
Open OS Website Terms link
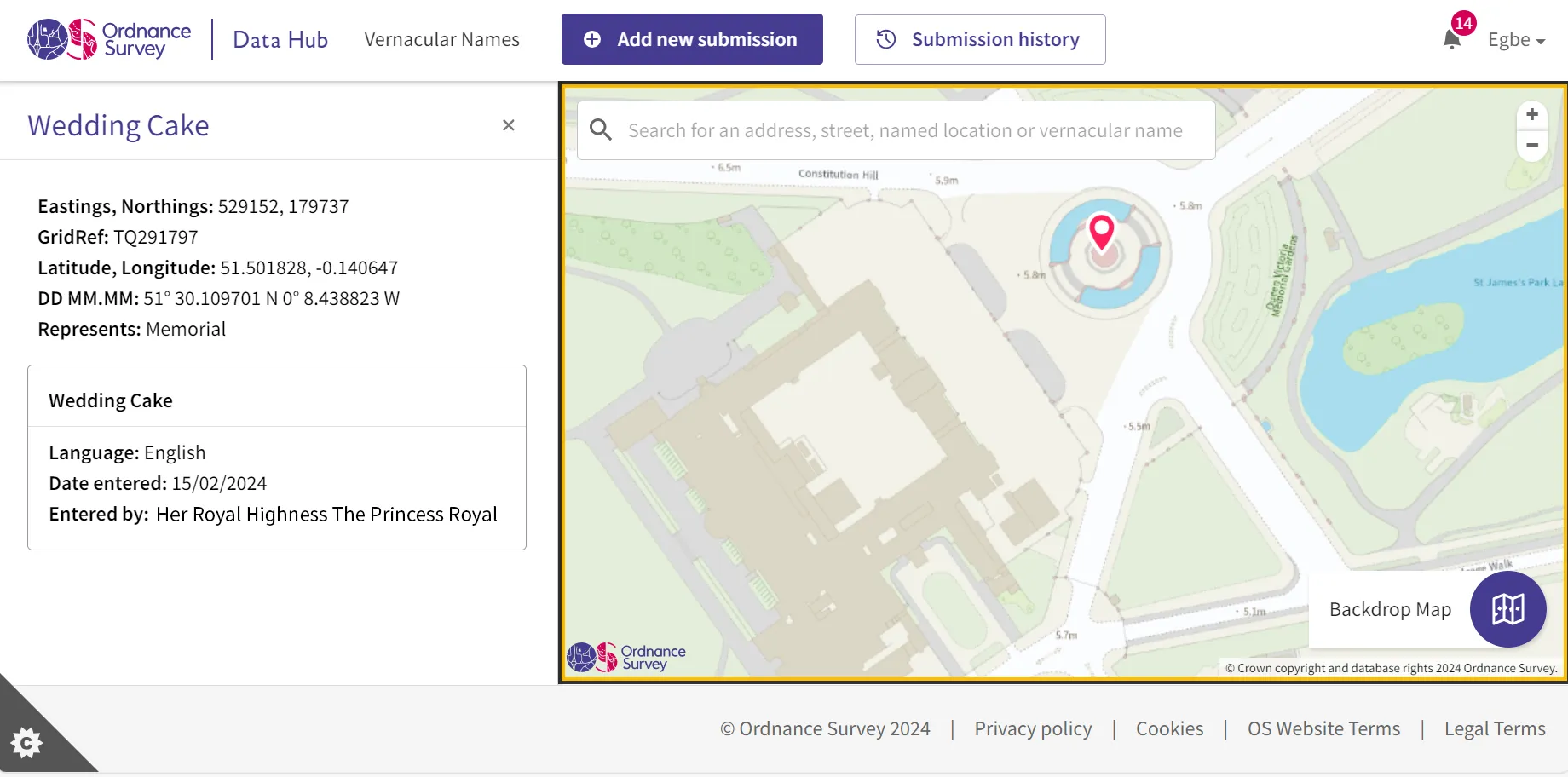pyautogui.click(x=1323, y=728)
